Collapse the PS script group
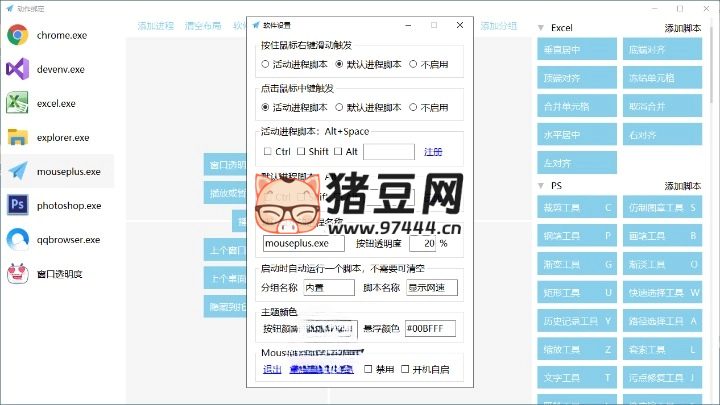Image resolution: width=720 pixels, height=405 pixels. 541,186
